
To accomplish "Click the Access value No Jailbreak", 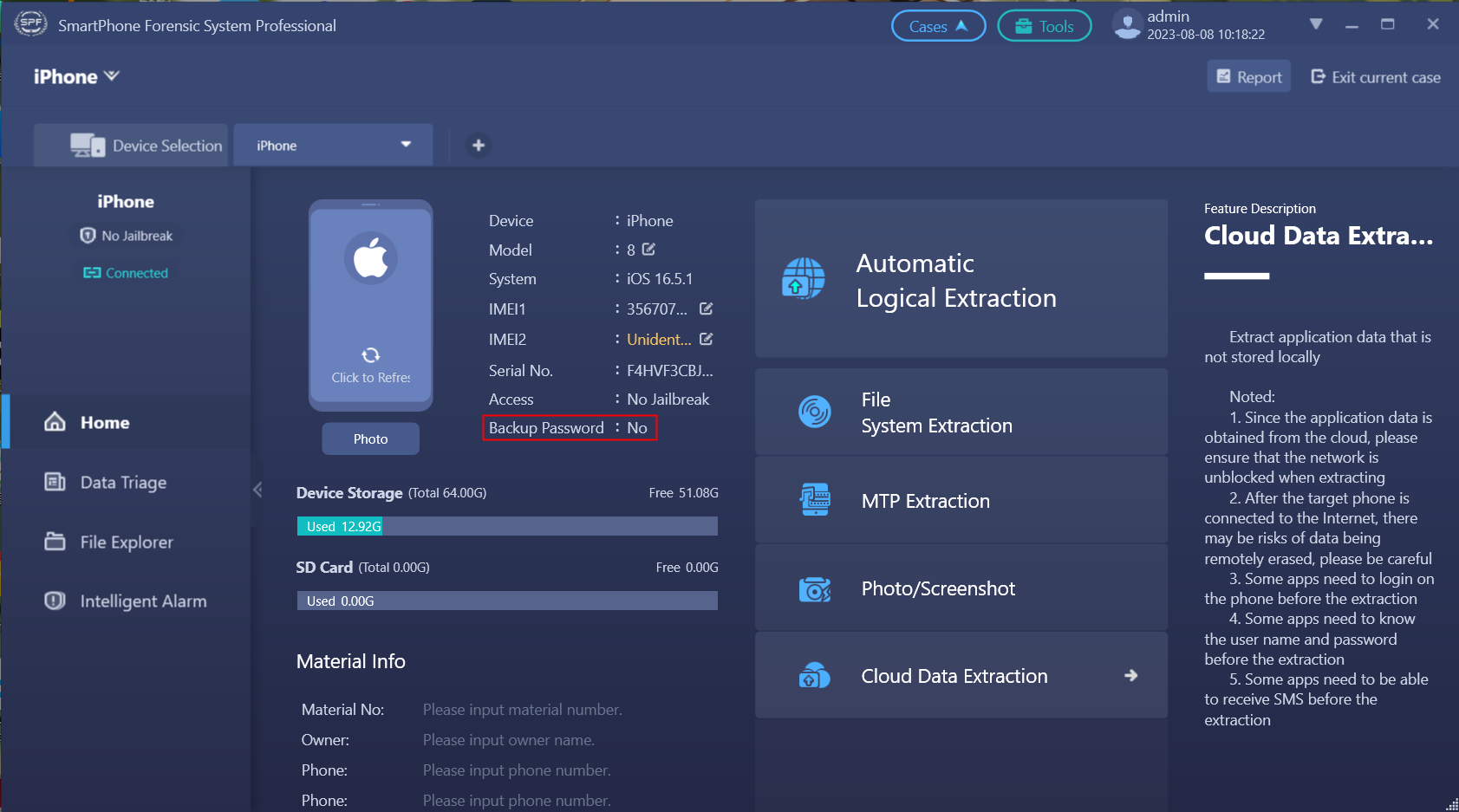I will (x=668, y=400).
